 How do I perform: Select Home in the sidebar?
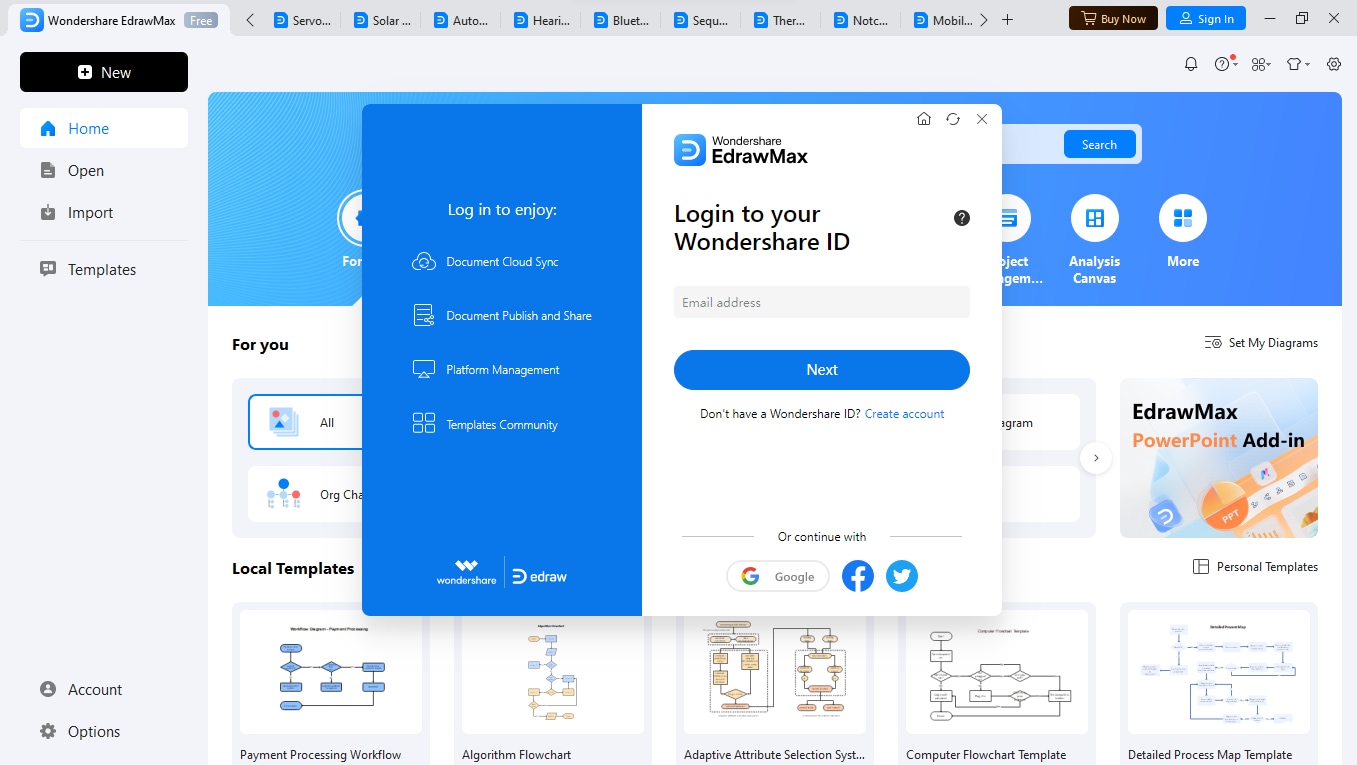click(x=104, y=128)
